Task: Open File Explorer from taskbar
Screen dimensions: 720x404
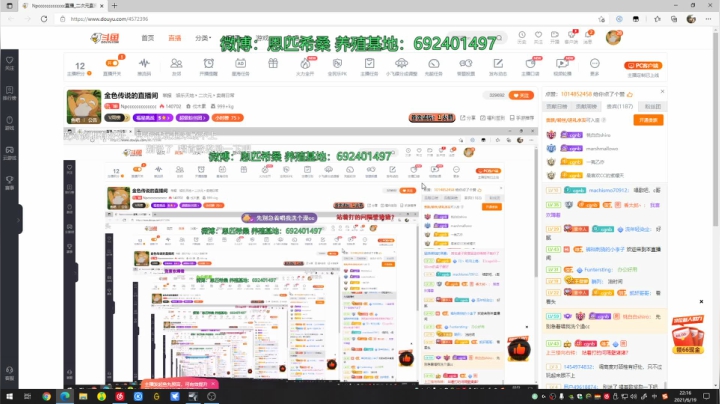Action: 83,396
